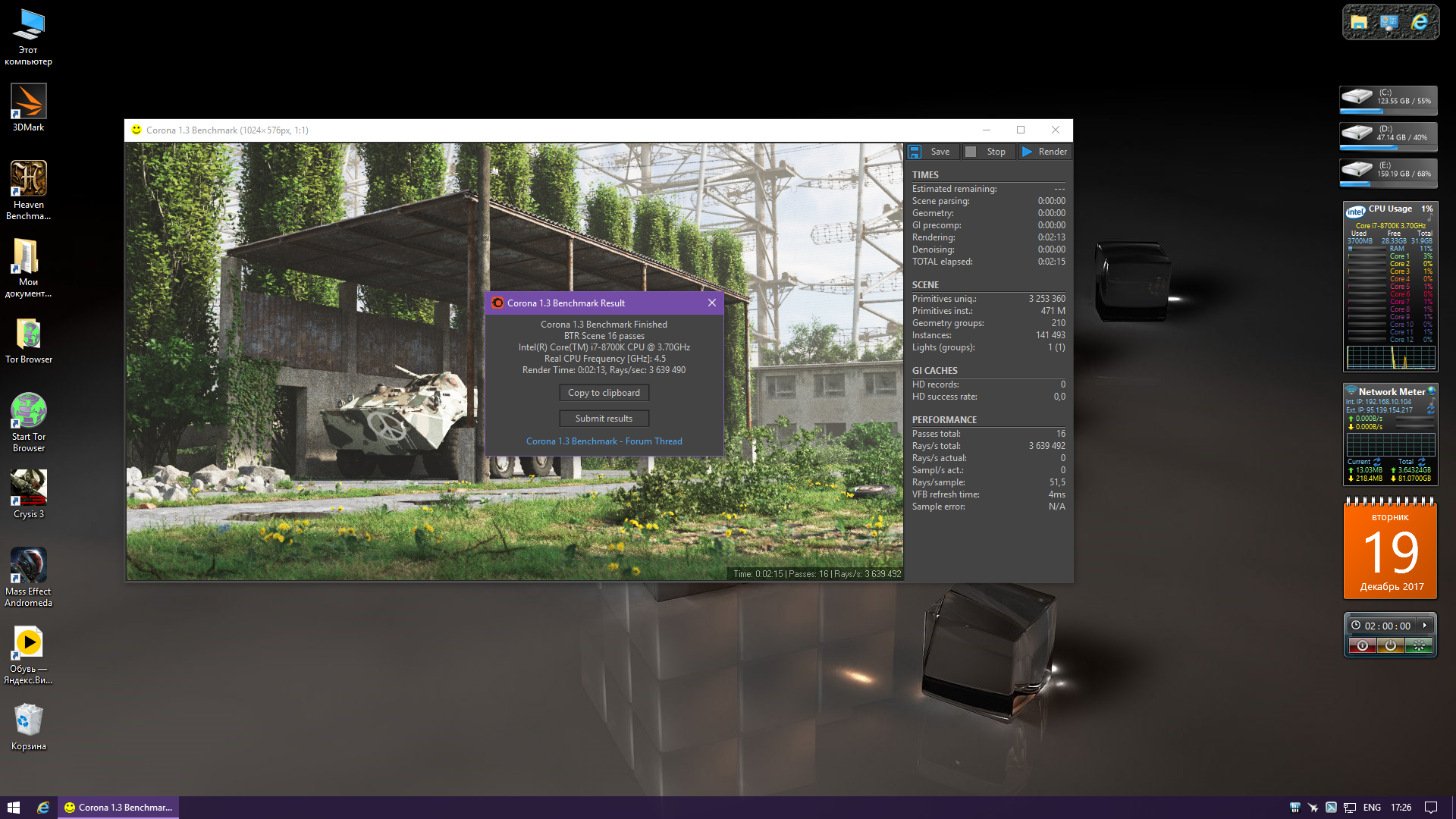This screenshot has height=819, width=1456.
Task: Click Submit results button
Action: pyautogui.click(x=604, y=419)
